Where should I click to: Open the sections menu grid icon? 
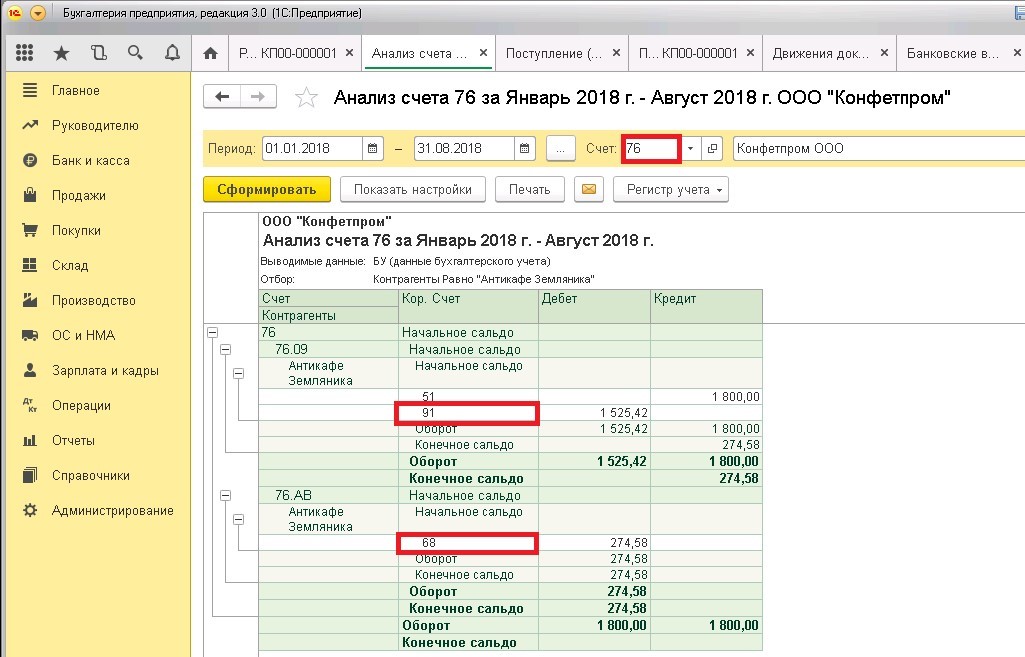[24, 53]
